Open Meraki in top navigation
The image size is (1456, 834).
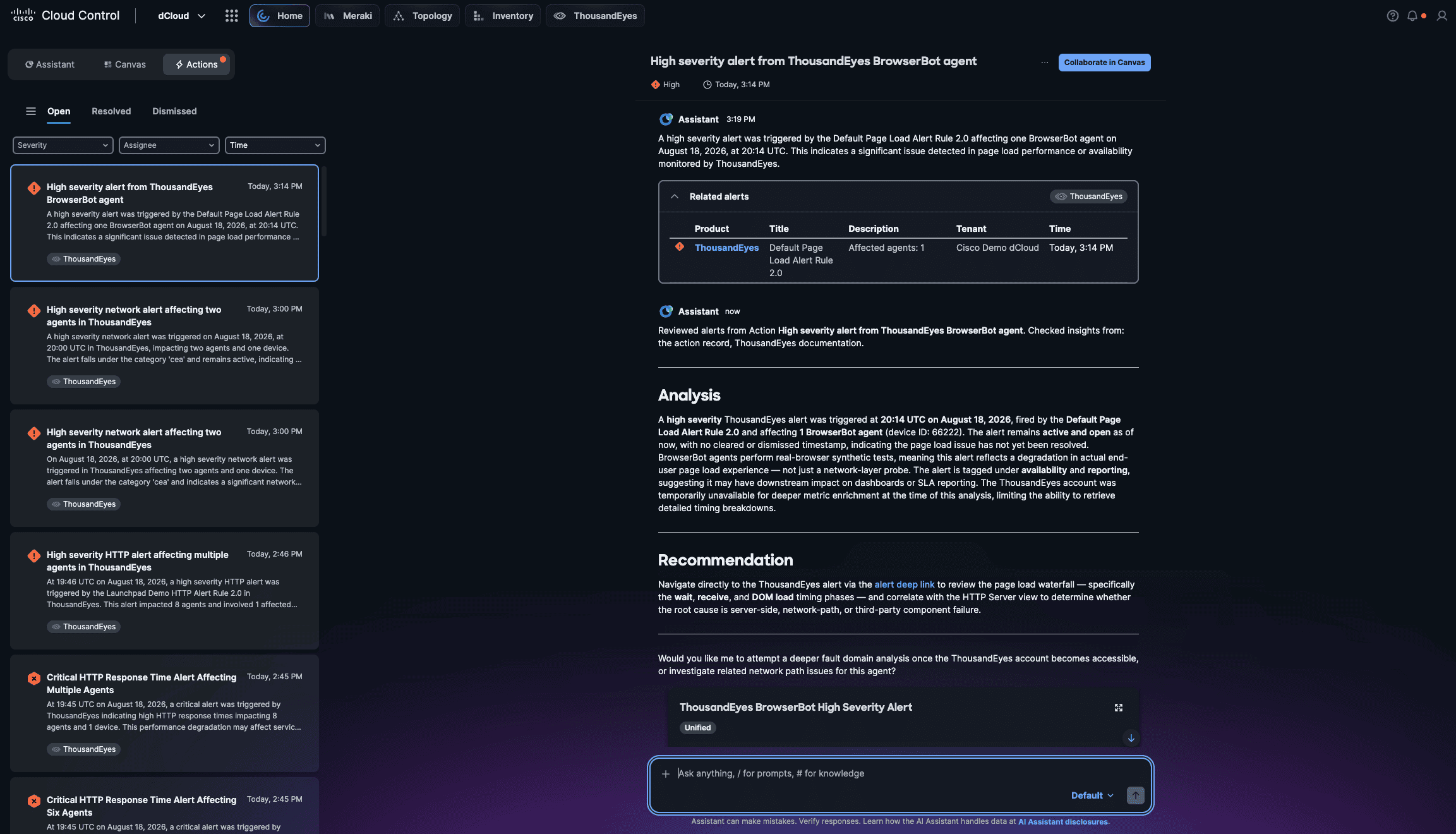(x=347, y=16)
